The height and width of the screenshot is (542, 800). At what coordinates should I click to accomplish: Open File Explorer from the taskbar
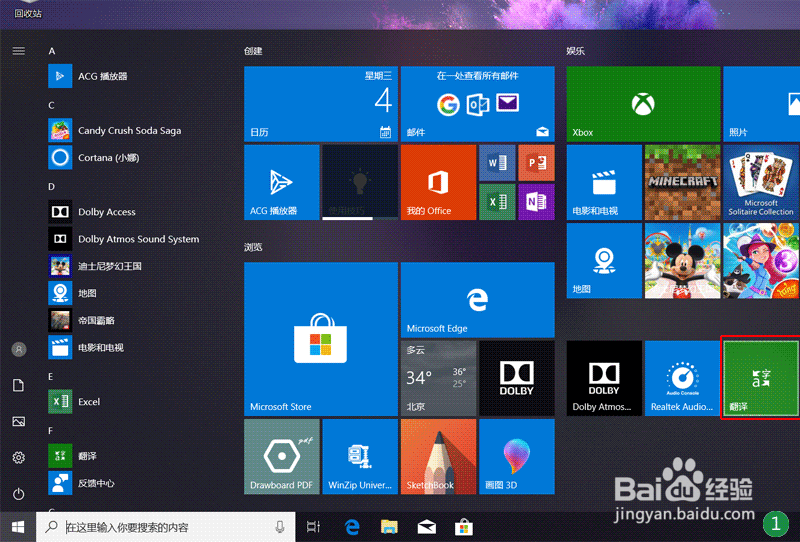(389, 527)
